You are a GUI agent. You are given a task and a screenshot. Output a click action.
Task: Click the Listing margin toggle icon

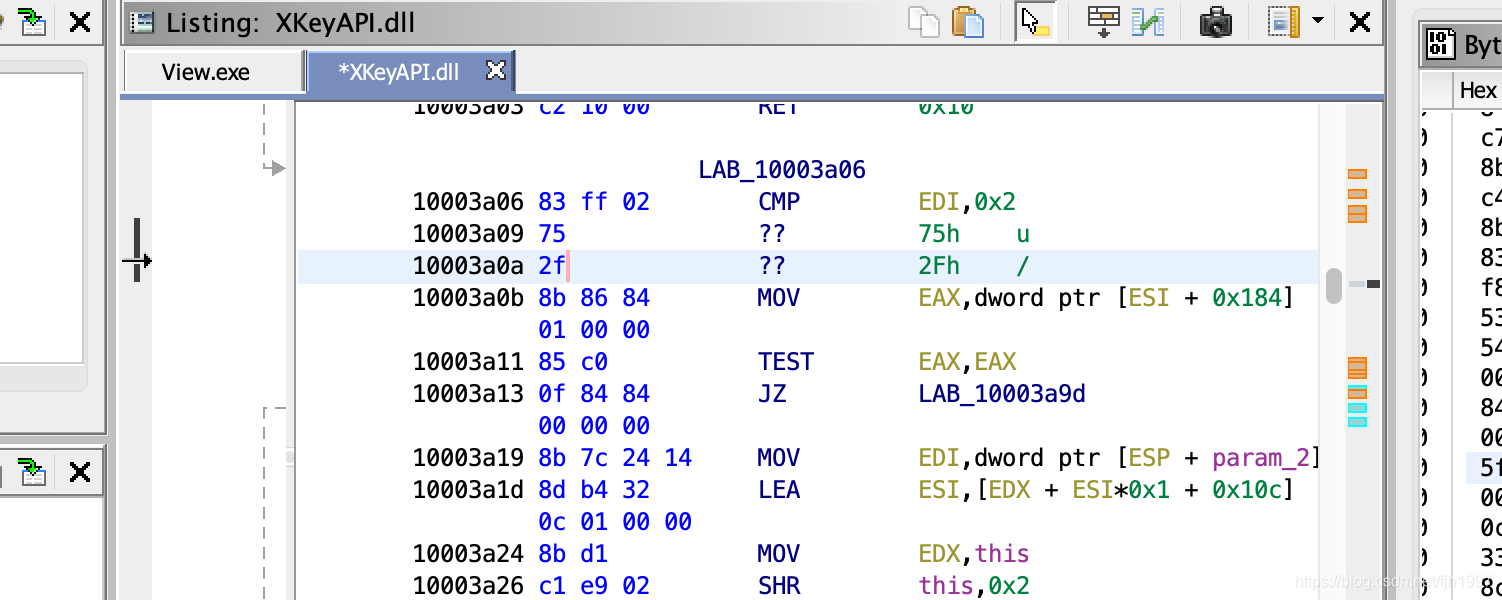[x=1283, y=22]
